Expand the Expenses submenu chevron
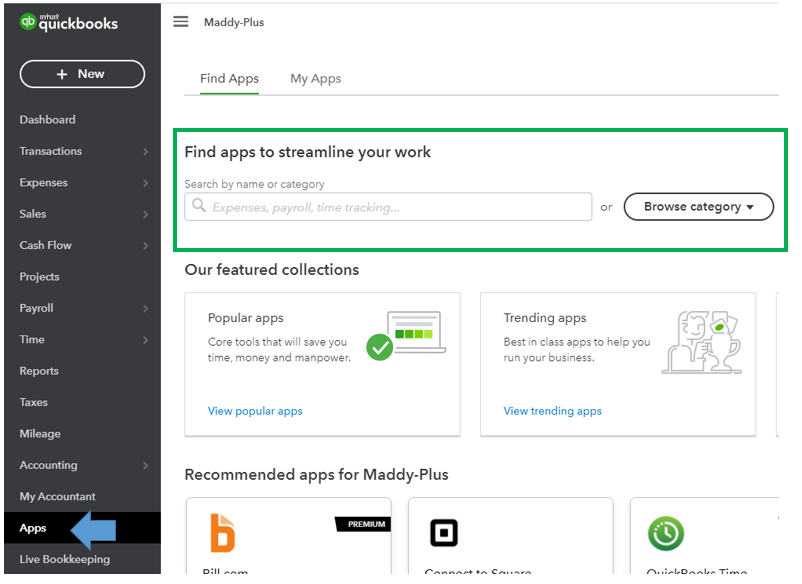The width and height of the screenshot is (802, 584). (146, 183)
